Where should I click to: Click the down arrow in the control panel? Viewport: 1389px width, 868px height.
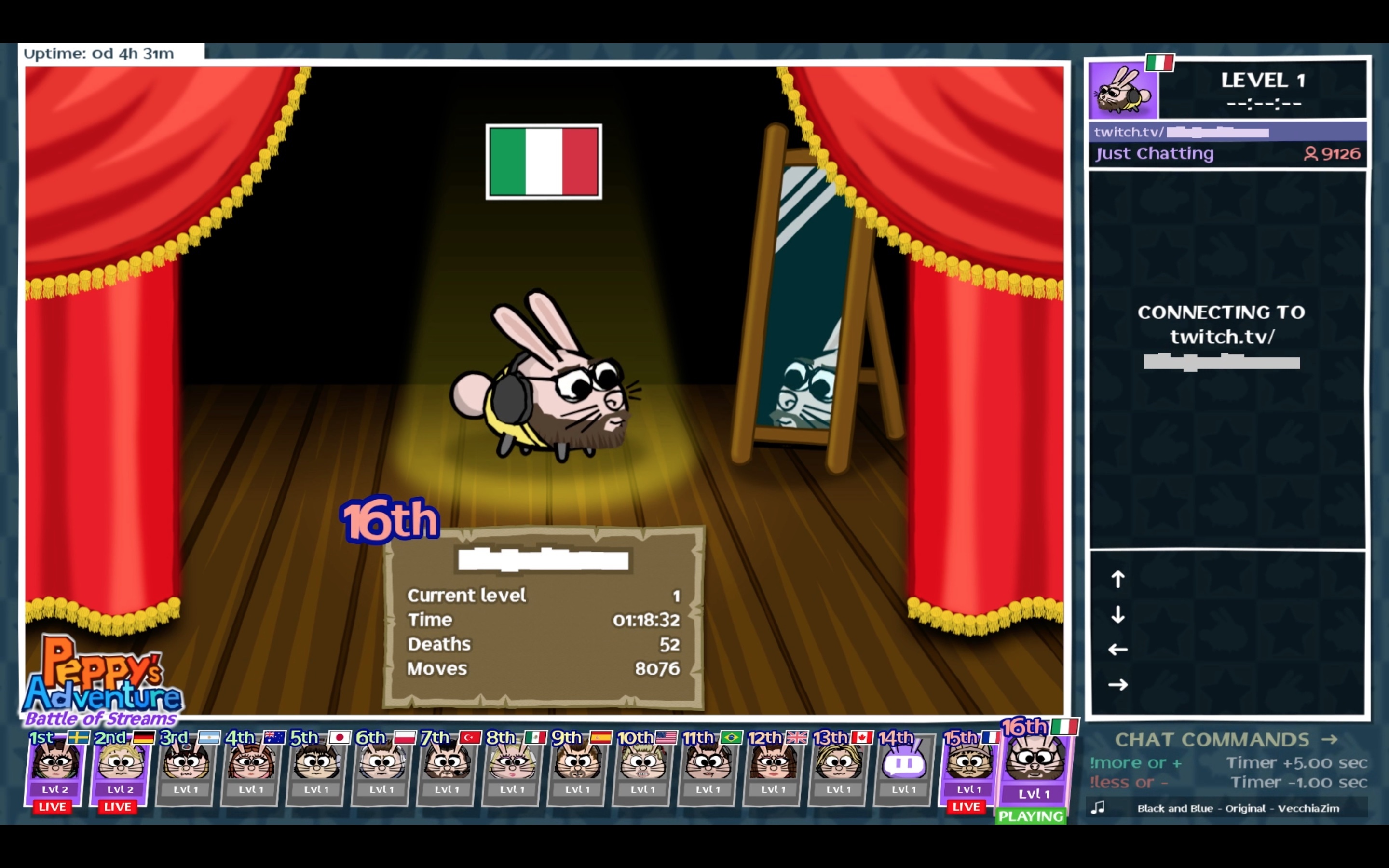click(1117, 615)
